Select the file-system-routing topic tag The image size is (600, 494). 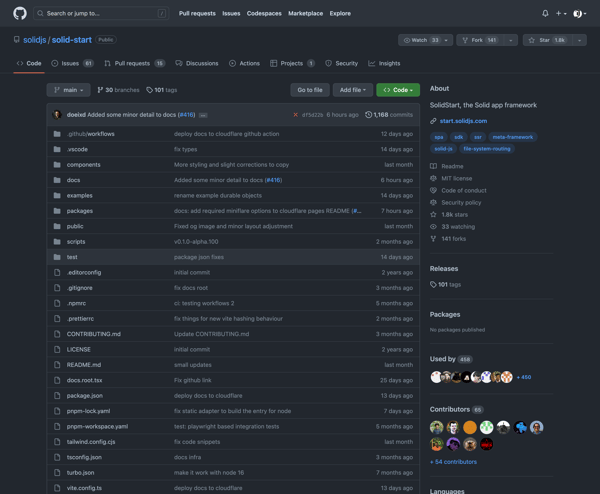487,149
